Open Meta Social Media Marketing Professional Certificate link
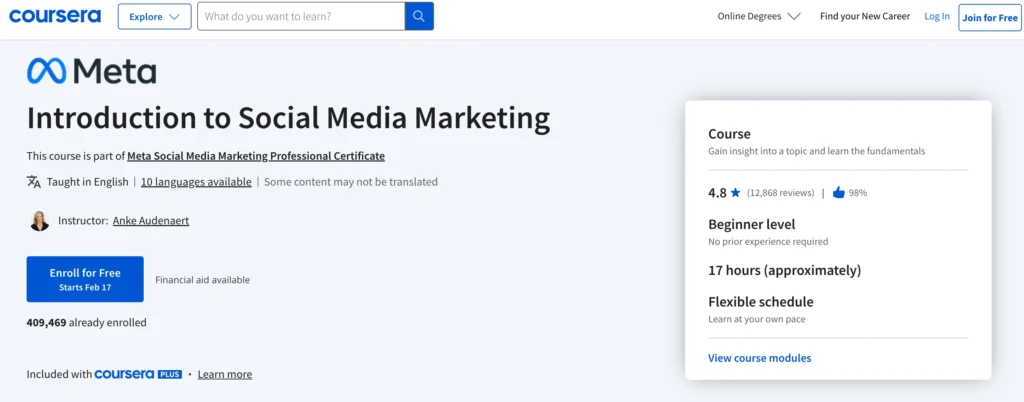 click(256, 156)
